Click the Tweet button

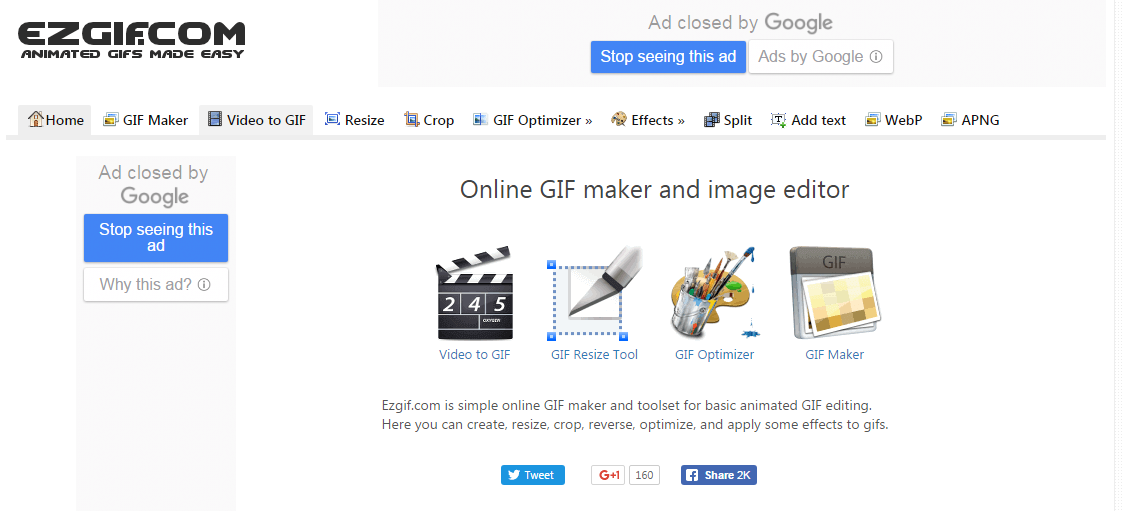coord(533,475)
